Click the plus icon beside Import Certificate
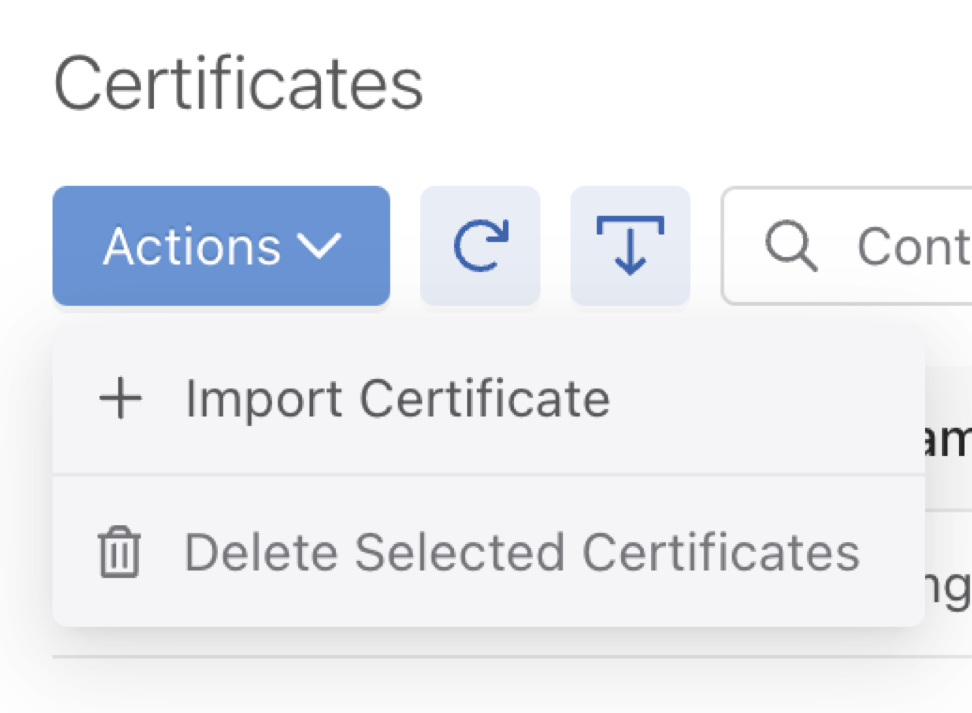Screen dimensions: 972x713 tap(121, 400)
